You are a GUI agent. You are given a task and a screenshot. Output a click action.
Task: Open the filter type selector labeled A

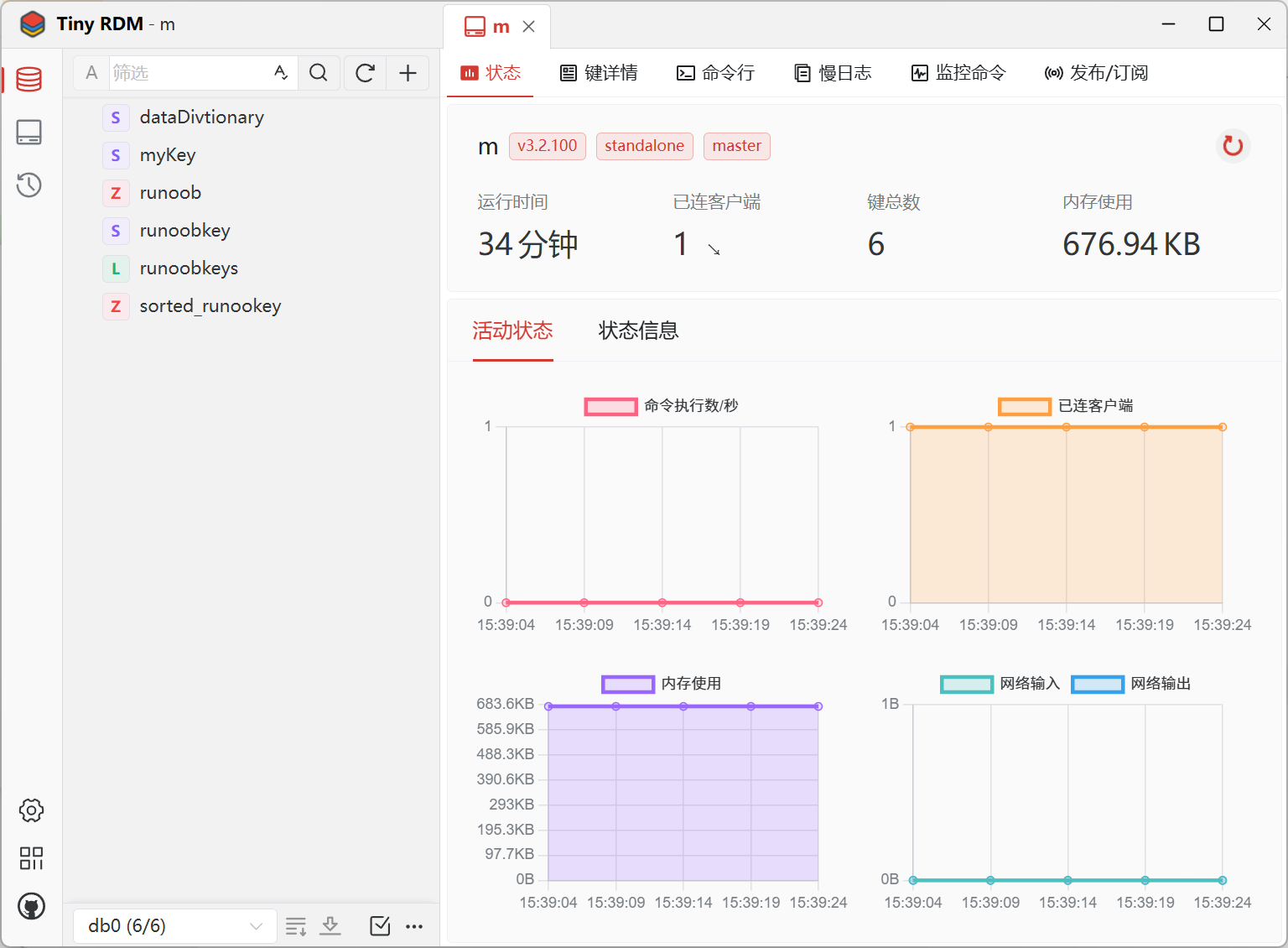coord(91,73)
